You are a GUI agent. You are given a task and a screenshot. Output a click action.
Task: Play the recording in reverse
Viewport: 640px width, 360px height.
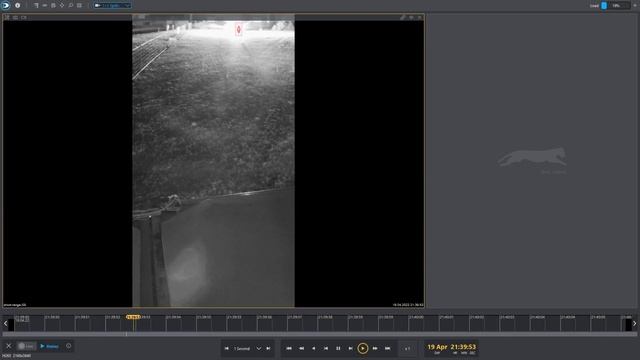coord(313,348)
